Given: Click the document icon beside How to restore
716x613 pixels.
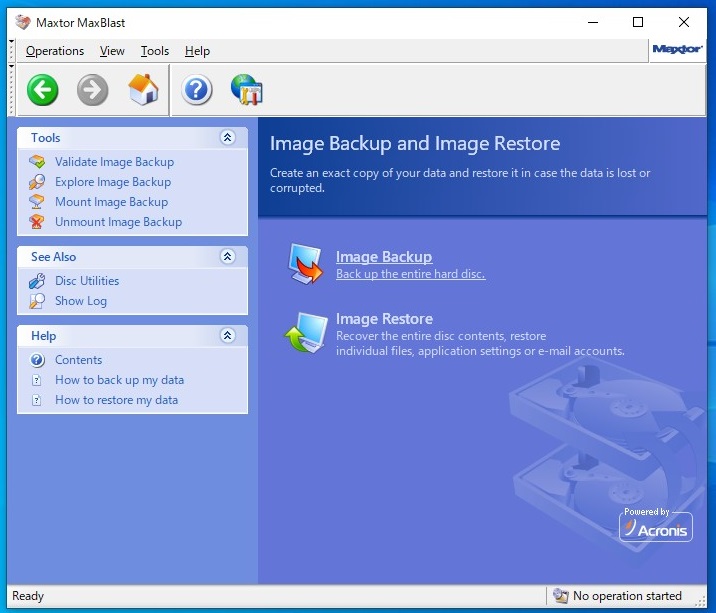Looking at the screenshot, I should point(37,400).
